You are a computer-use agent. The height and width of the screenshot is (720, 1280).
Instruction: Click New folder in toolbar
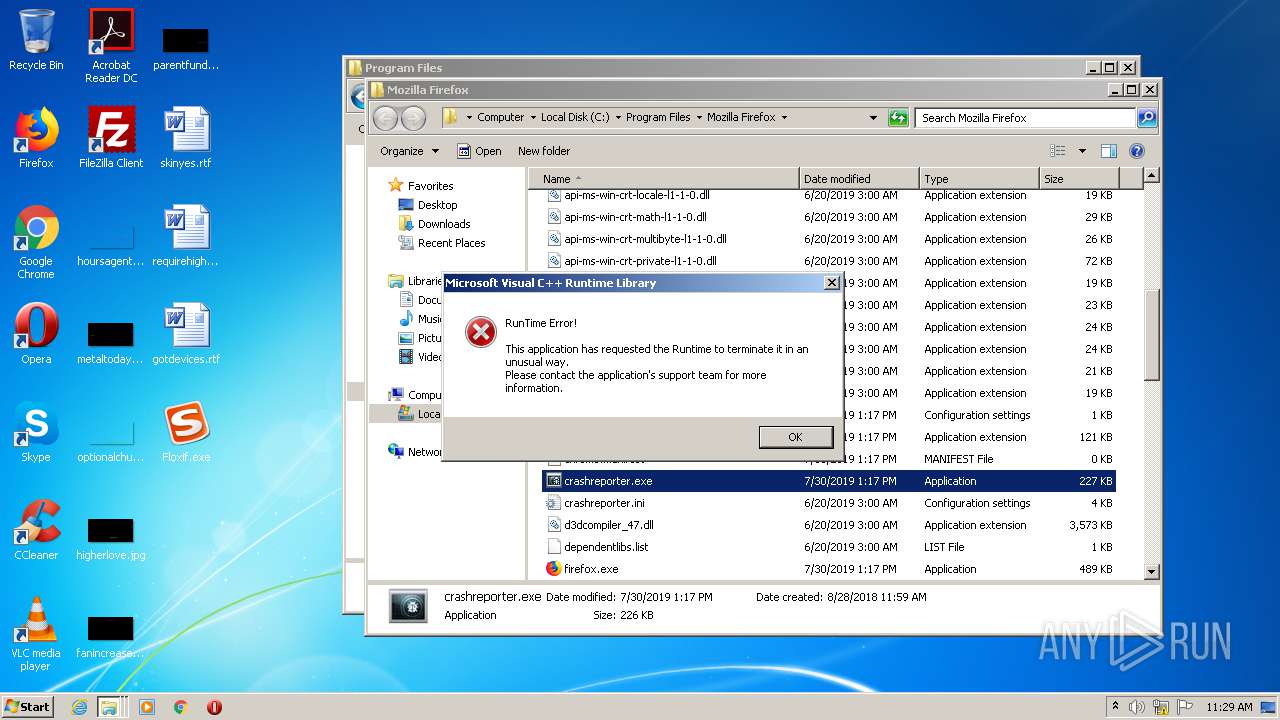[544, 151]
